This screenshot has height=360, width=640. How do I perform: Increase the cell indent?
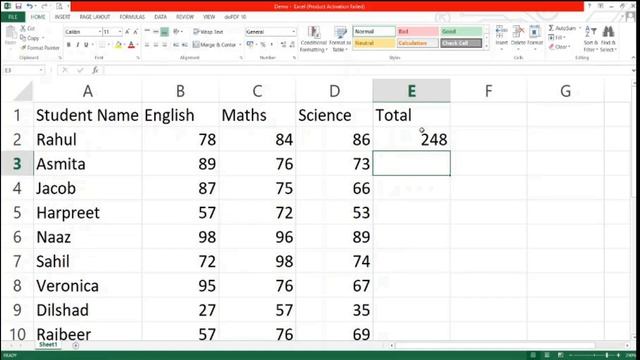pyautogui.click(x=184, y=44)
